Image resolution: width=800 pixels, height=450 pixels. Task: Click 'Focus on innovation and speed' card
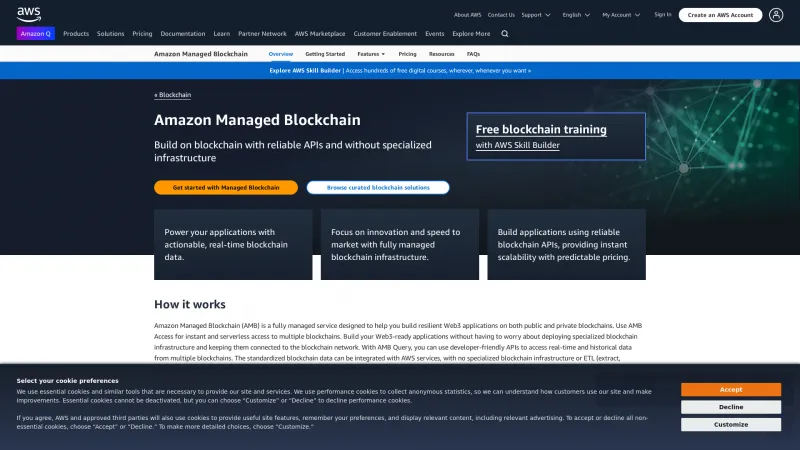pos(400,244)
